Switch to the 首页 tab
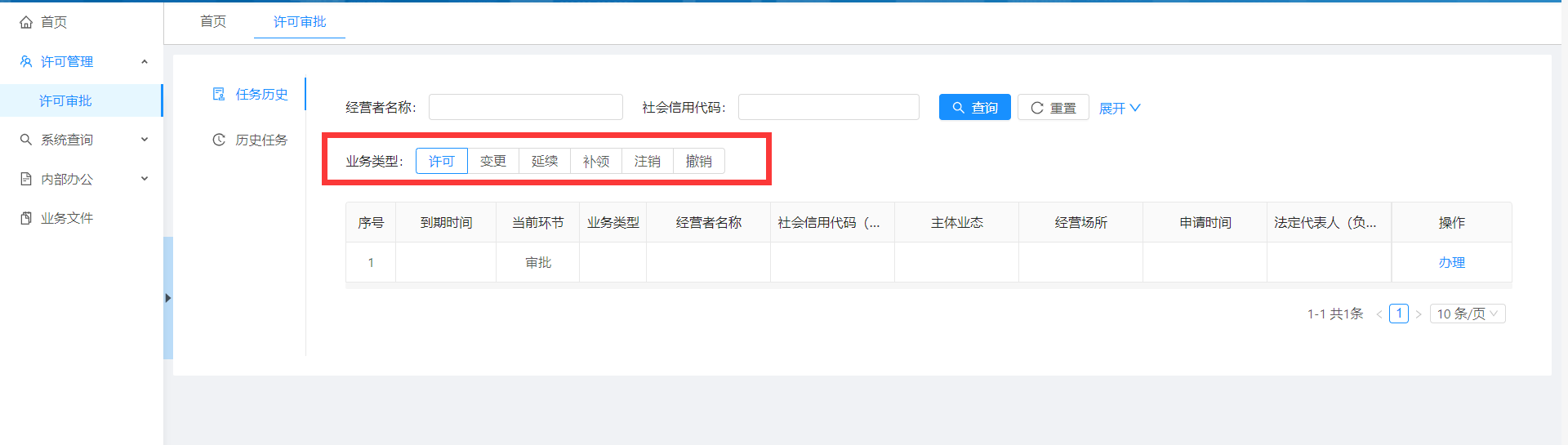This screenshot has height=445, width=1568. click(213, 21)
